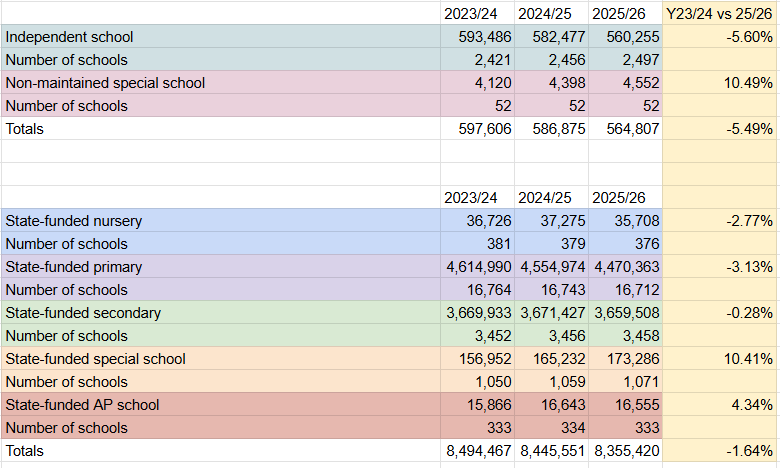Select the 3,456 cell
Screen dimensions: 780x468
tap(552, 336)
